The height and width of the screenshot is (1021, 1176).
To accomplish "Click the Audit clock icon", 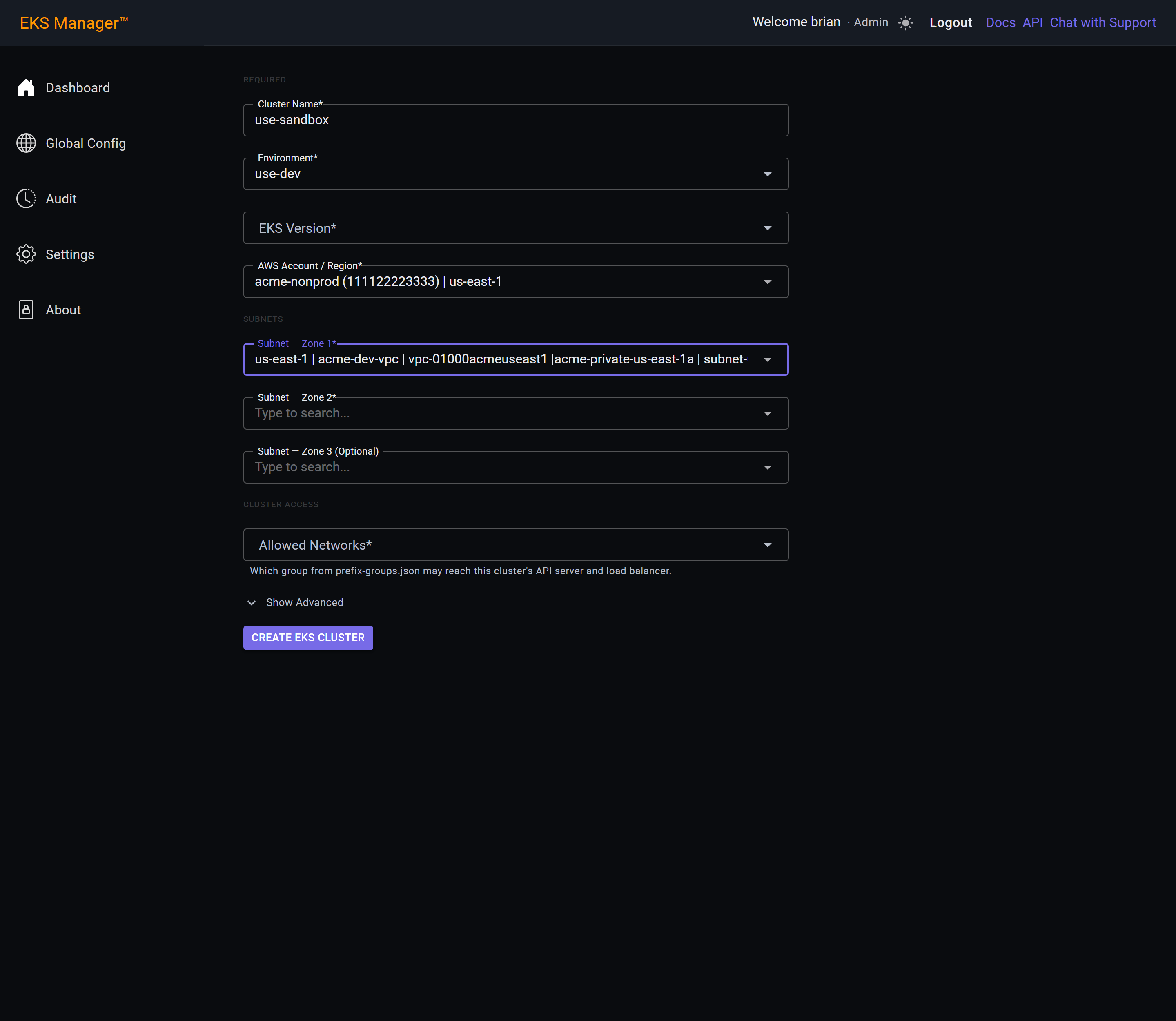I will [x=26, y=199].
